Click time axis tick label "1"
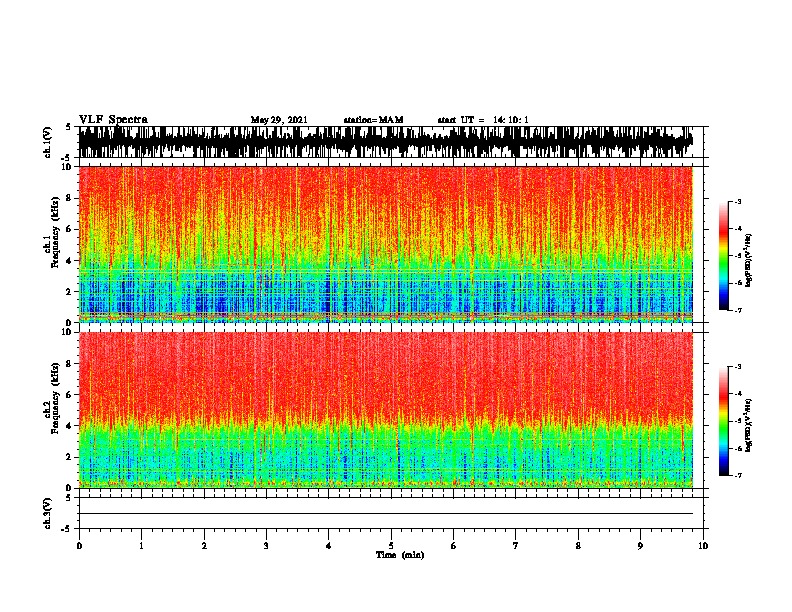 point(141,545)
